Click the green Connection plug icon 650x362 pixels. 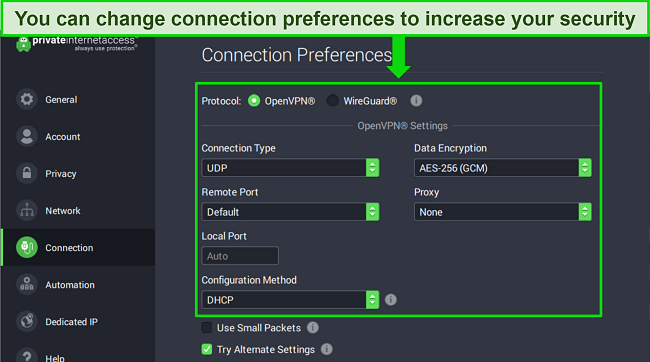coord(27,248)
